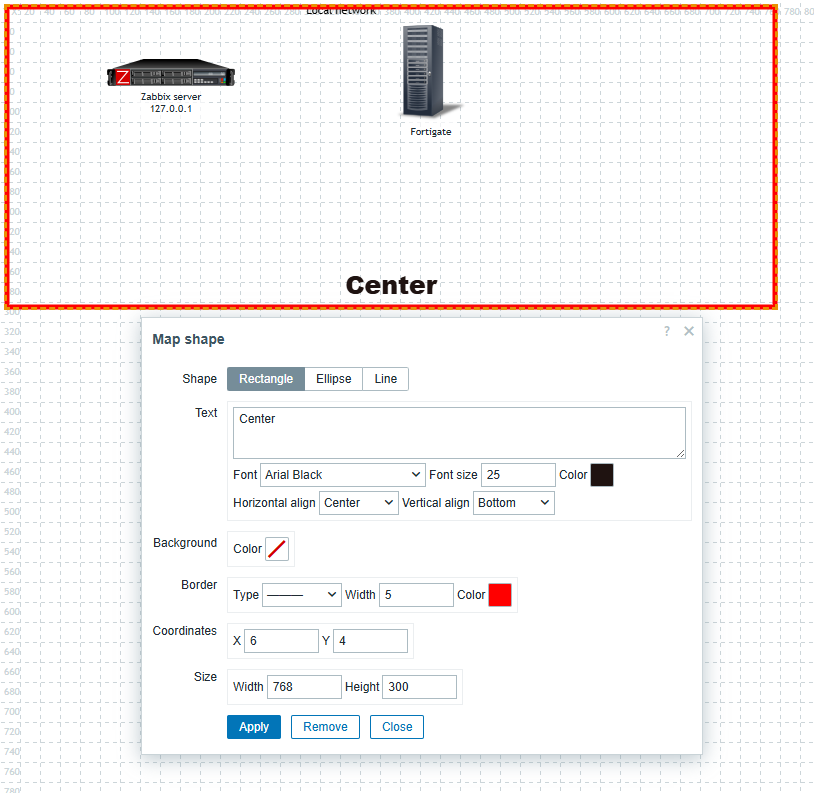Click the Border Width input field
The width and height of the screenshot is (814, 793).
pyautogui.click(x=416, y=595)
